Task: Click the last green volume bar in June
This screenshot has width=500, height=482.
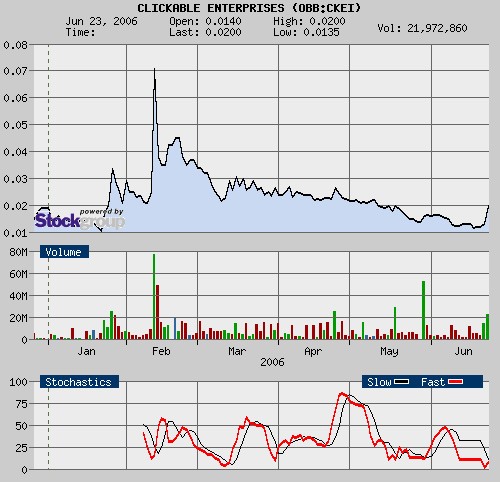Action: pos(487,327)
